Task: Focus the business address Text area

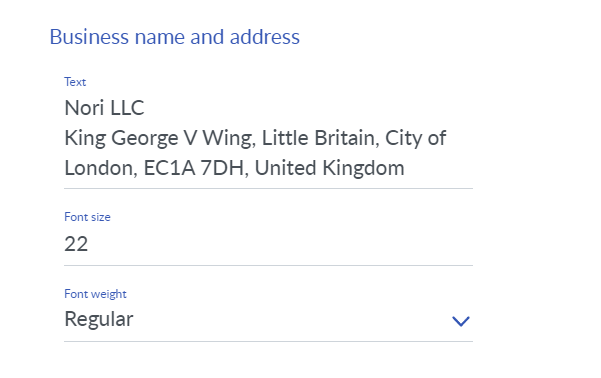Action: click(x=268, y=138)
